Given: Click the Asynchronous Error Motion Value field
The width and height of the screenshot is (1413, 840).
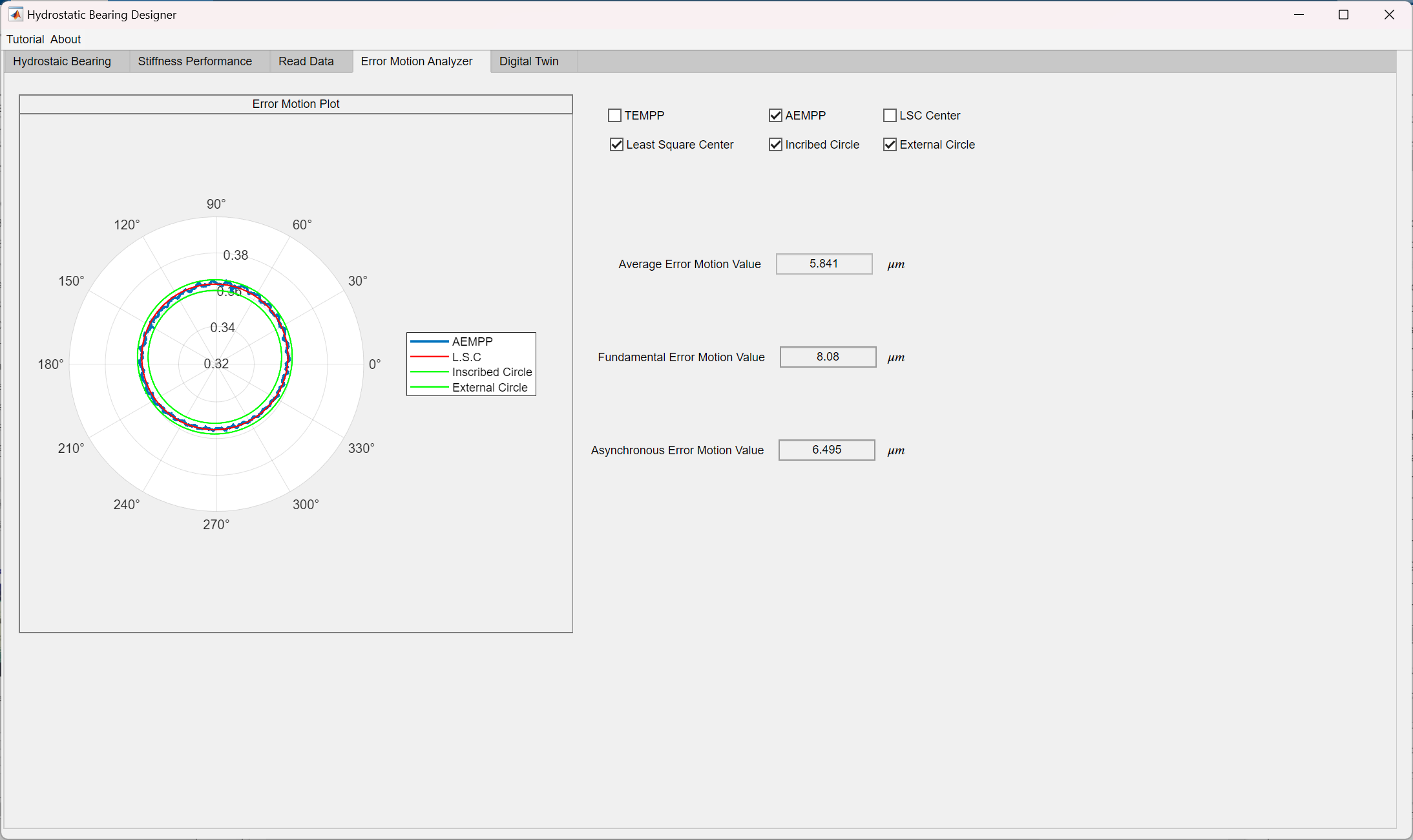Looking at the screenshot, I should [826, 450].
